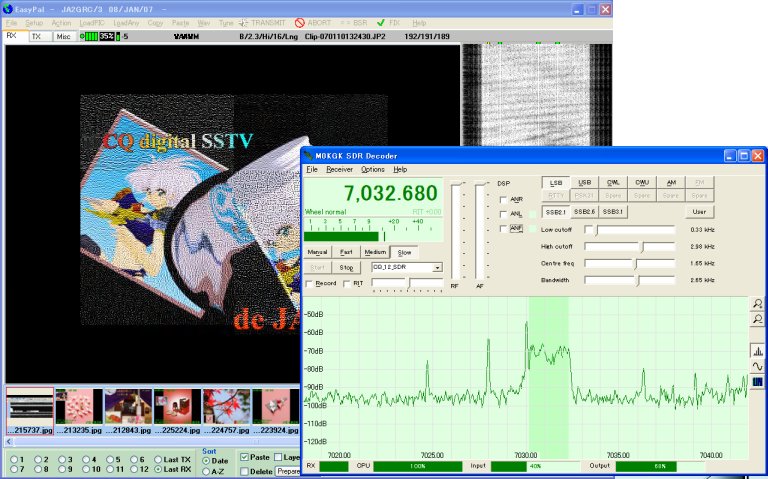Click the Stop receiver button
Viewport: 768px width, 479px height.
tap(346, 268)
